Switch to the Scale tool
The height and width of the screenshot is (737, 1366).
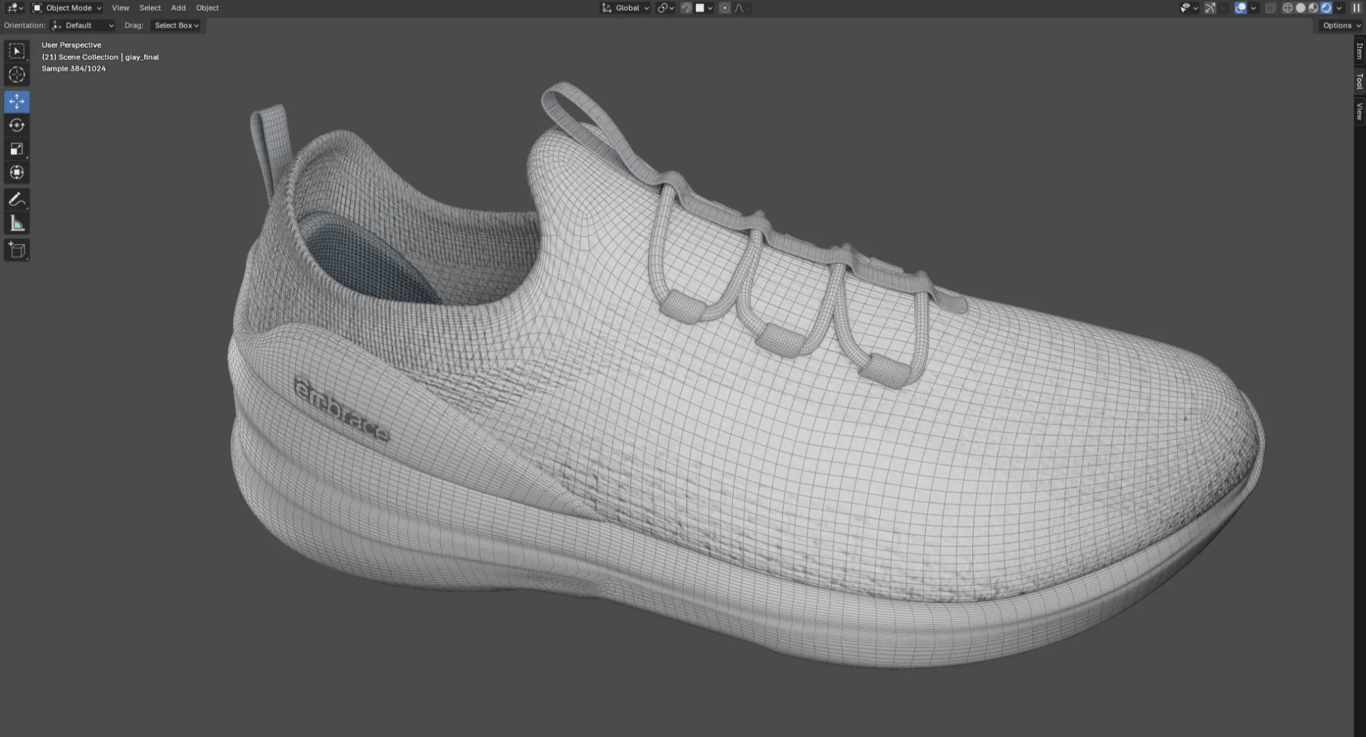point(17,149)
